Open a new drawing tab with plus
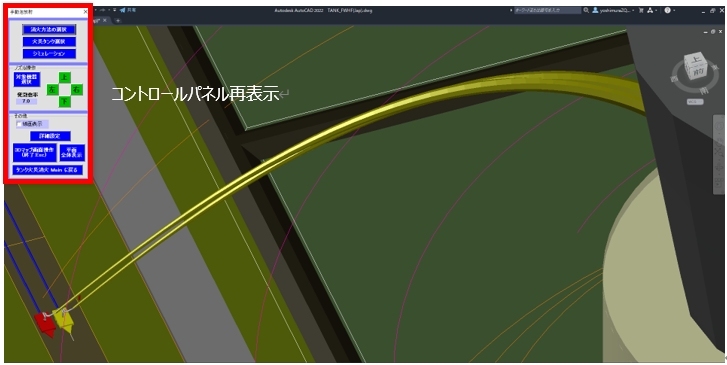The image size is (727, 365). click(x=118, y=20)
